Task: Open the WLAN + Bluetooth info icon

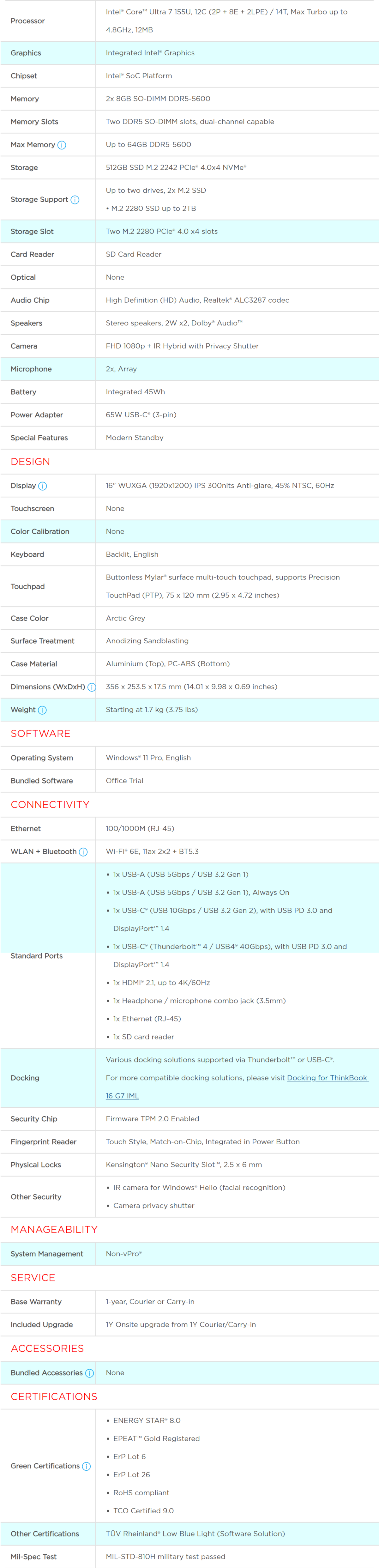Action: click(x=83, y=851)
